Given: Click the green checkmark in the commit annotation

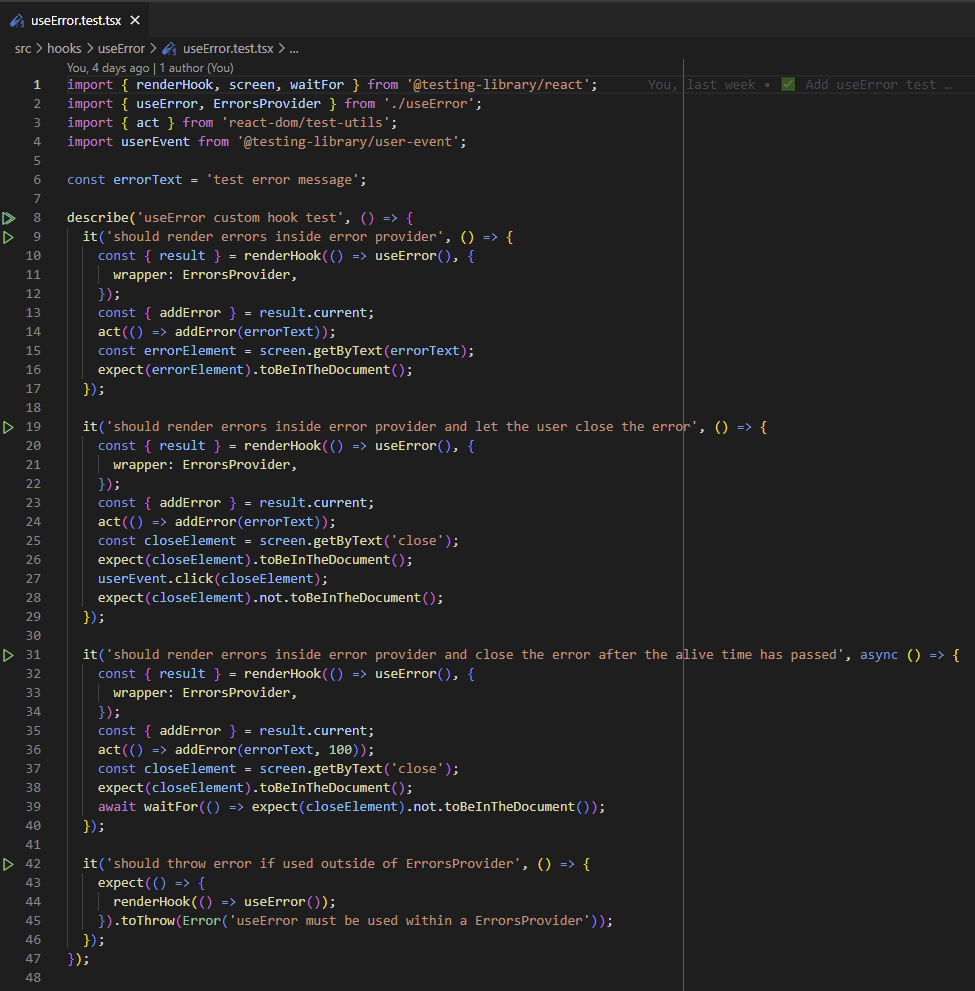Looking at the screenshot, I should pyautogui.click(x=788, y=84).
